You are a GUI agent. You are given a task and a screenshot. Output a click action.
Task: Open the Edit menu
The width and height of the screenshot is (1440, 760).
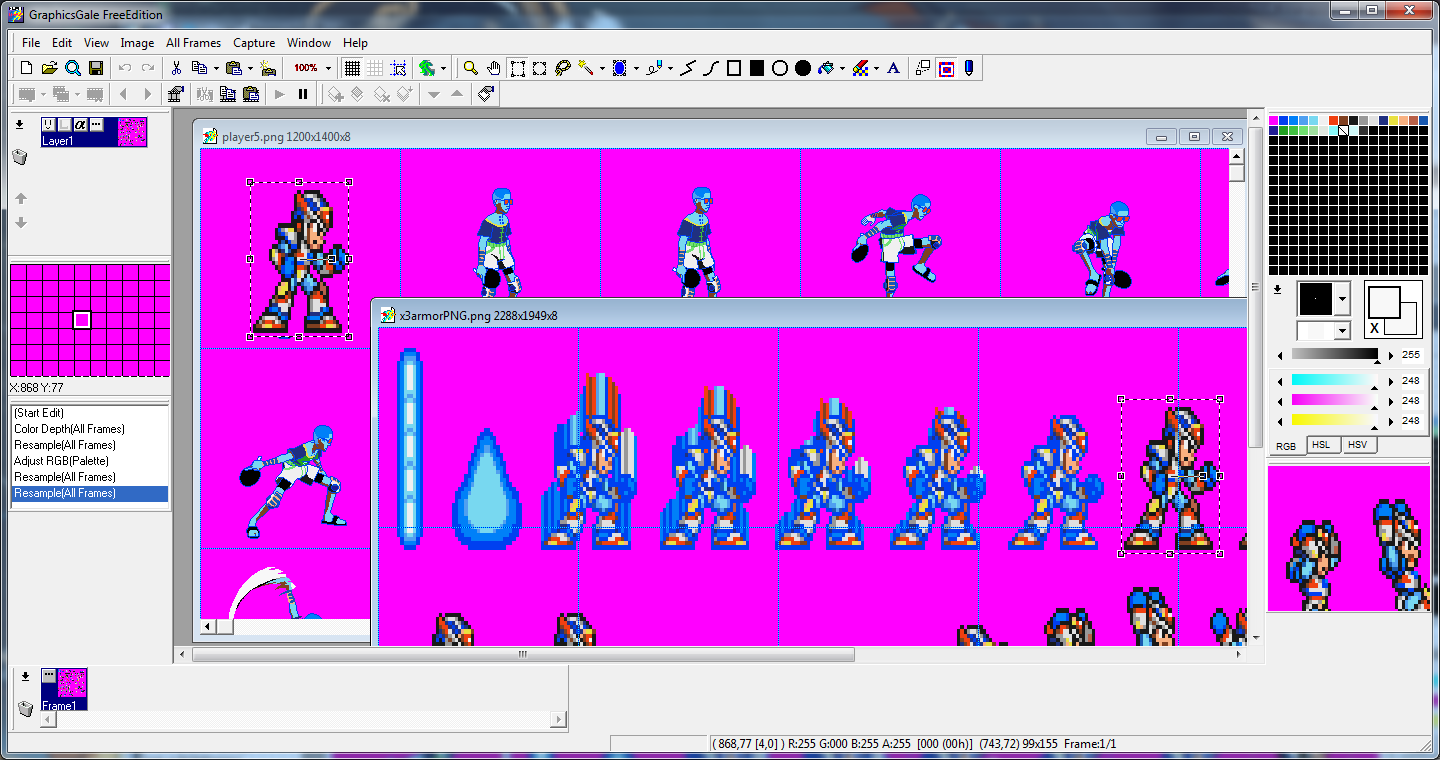point(62,43)
